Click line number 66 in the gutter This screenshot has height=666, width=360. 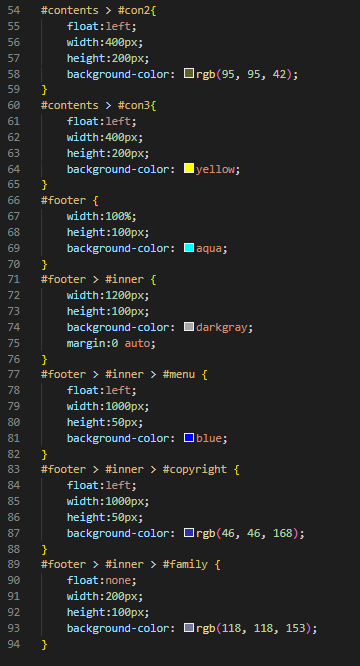pos(14,200)
